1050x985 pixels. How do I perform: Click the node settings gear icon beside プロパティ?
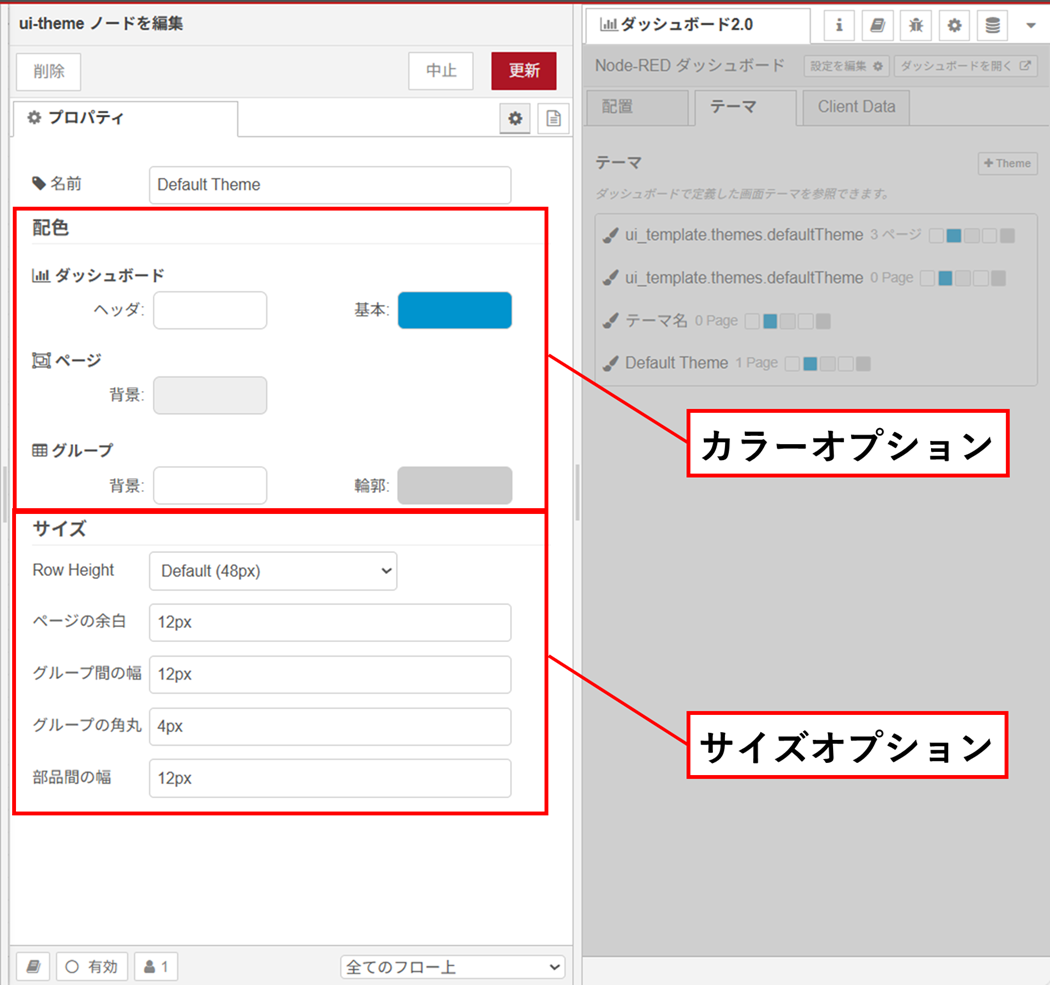click(x=515, y=119)
